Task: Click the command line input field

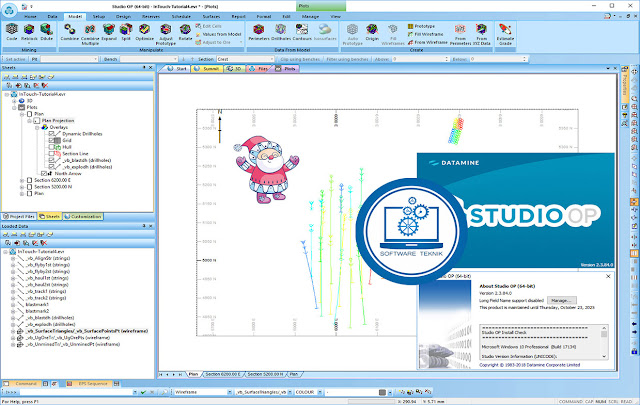Action: 76,392
